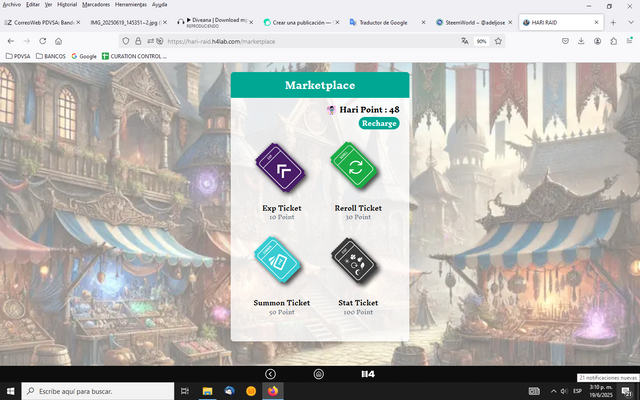The image size is (640, 400).
Task: Click the Summon Ticket label
Action: coord(282,303)
